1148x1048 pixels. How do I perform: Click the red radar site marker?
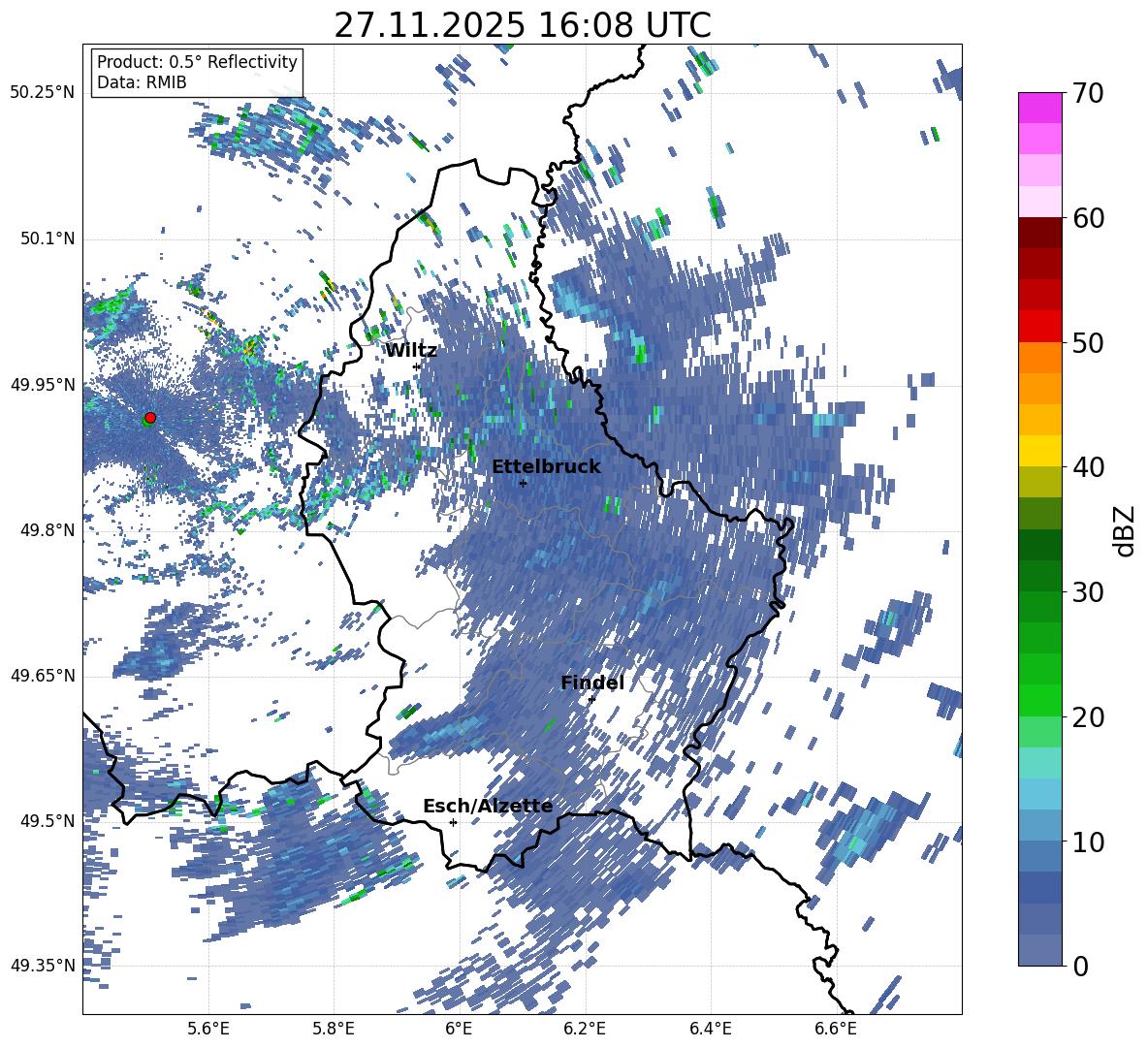click(150, 418)
